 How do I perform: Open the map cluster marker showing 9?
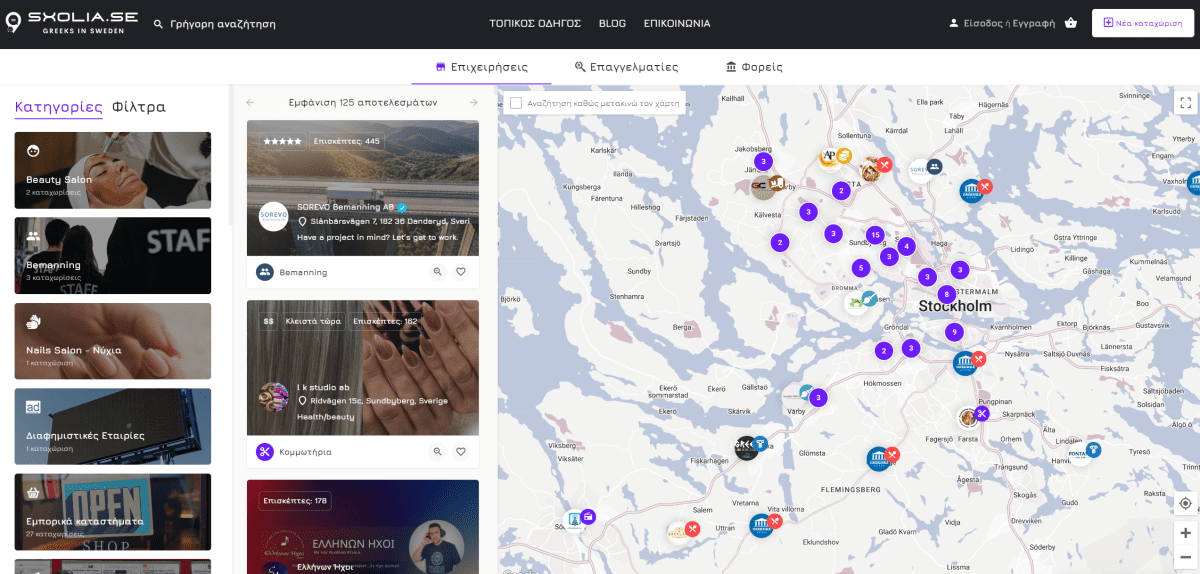(954, 332)
